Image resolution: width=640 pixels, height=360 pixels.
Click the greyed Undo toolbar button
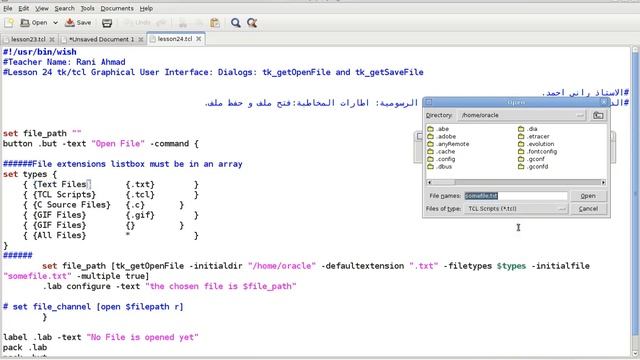coord(138,23)
